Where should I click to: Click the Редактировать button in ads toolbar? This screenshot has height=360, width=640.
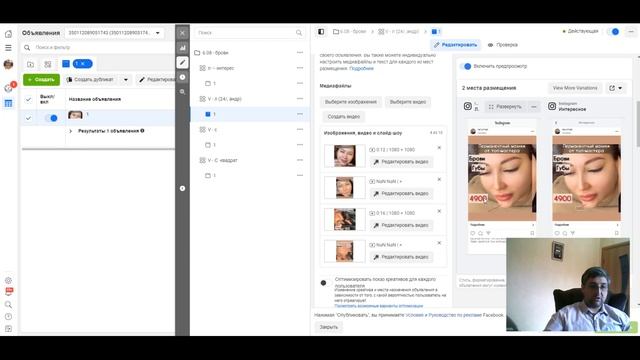(x=156, y=80)
